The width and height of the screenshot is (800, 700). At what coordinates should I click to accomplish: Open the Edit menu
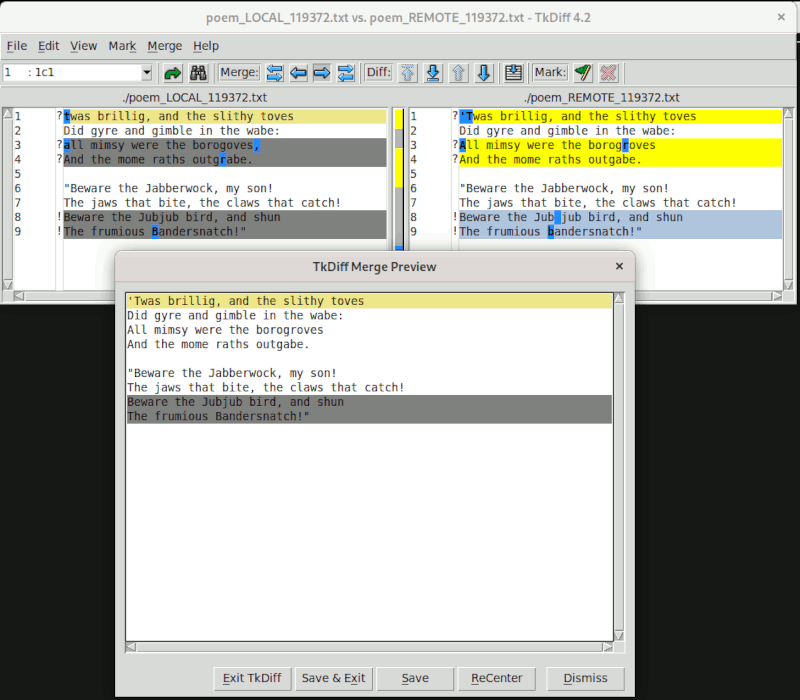pyautogui.click(x=48, y=46)
